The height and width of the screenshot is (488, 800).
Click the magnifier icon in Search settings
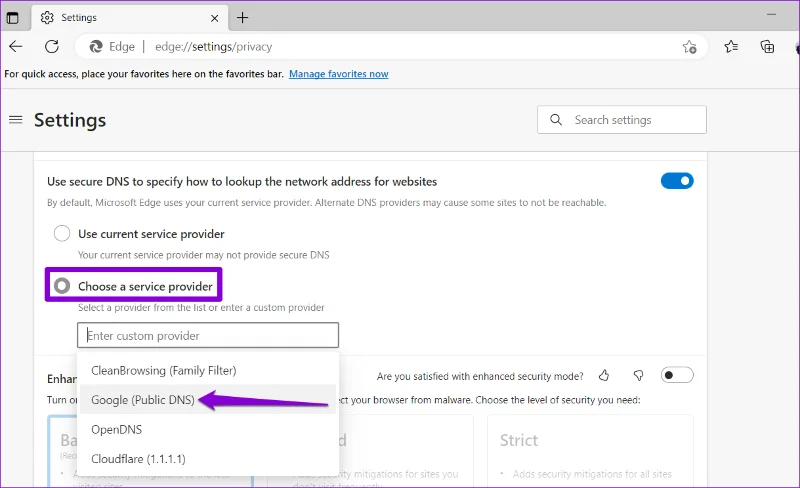click(556, 120)
